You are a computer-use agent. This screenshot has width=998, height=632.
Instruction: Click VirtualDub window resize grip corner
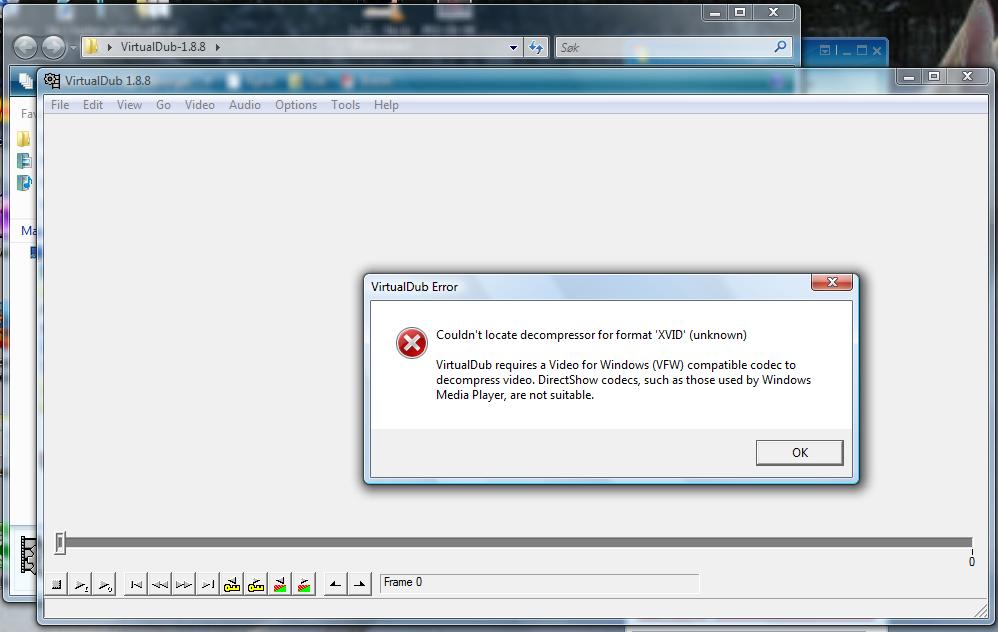(981, 610)
